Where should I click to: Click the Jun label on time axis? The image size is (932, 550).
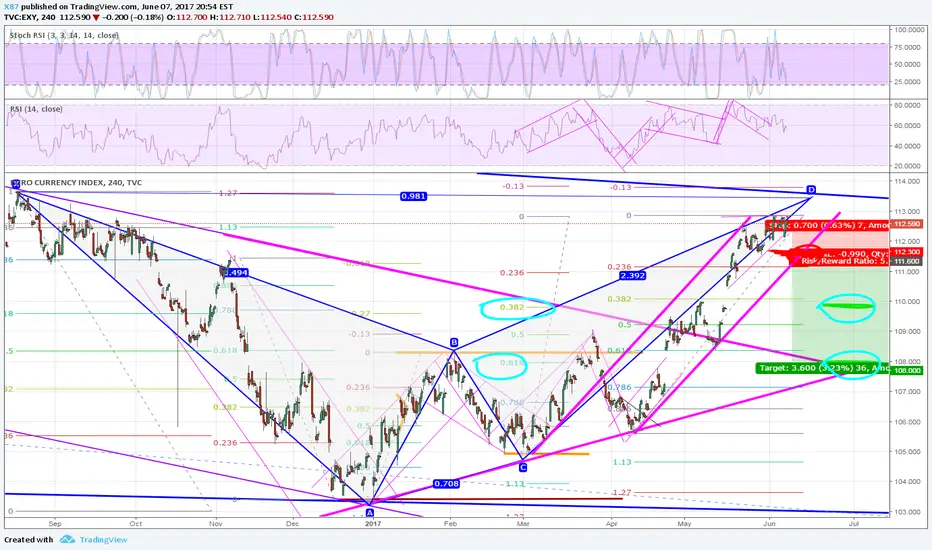coord(769,524)
